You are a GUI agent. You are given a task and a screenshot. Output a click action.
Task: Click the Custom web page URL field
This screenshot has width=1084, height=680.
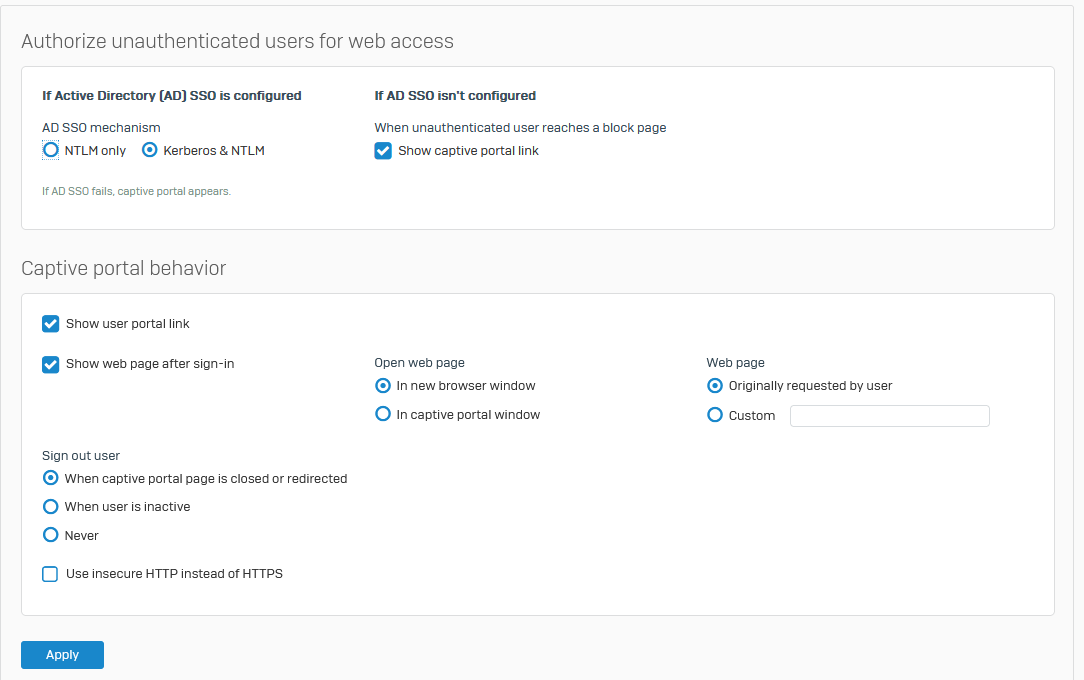(890, 416)
